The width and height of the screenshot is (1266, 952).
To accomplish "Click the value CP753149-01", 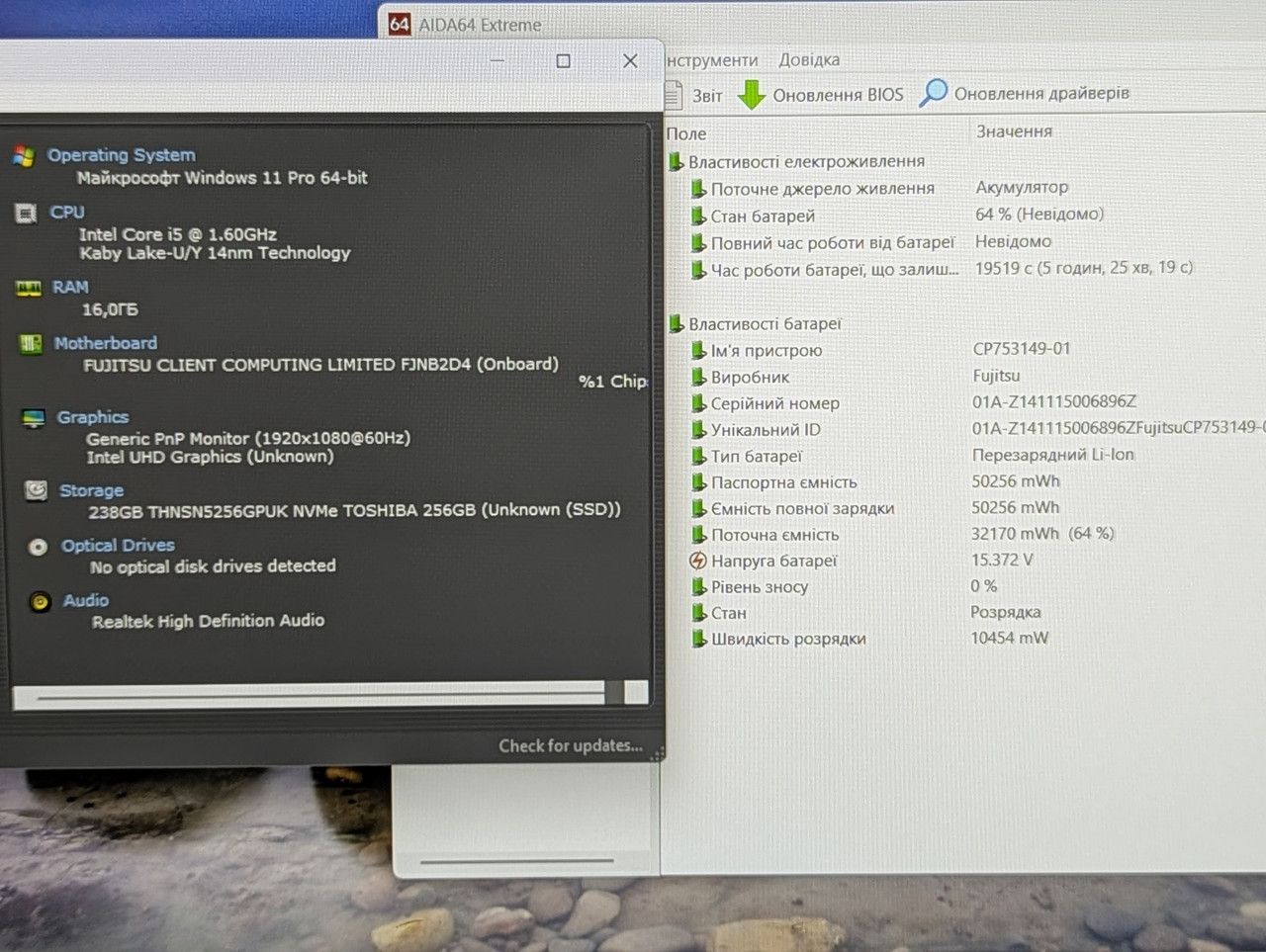I will click(1022, 348).
